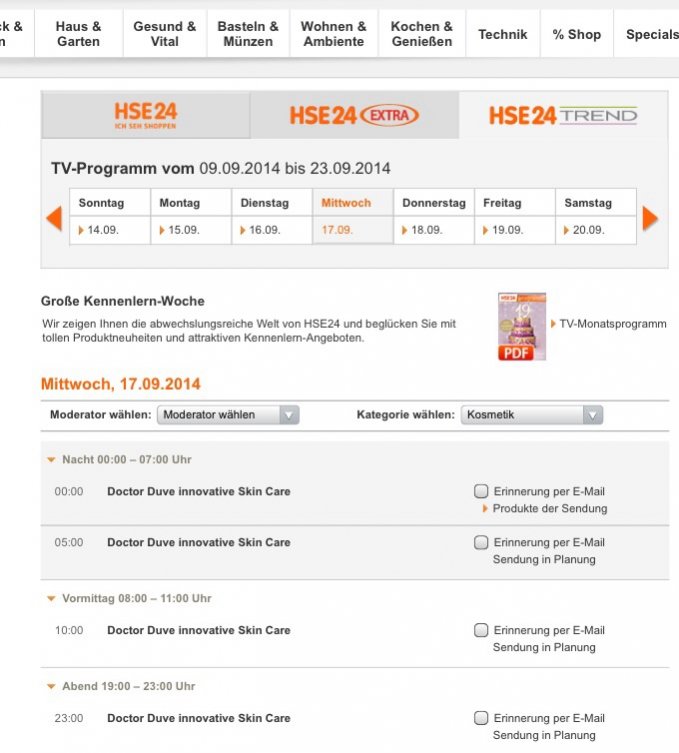This screenshot has height=753, width=679.
Task: Click the Produkte der Sendung link
Action: coord(549,508)
